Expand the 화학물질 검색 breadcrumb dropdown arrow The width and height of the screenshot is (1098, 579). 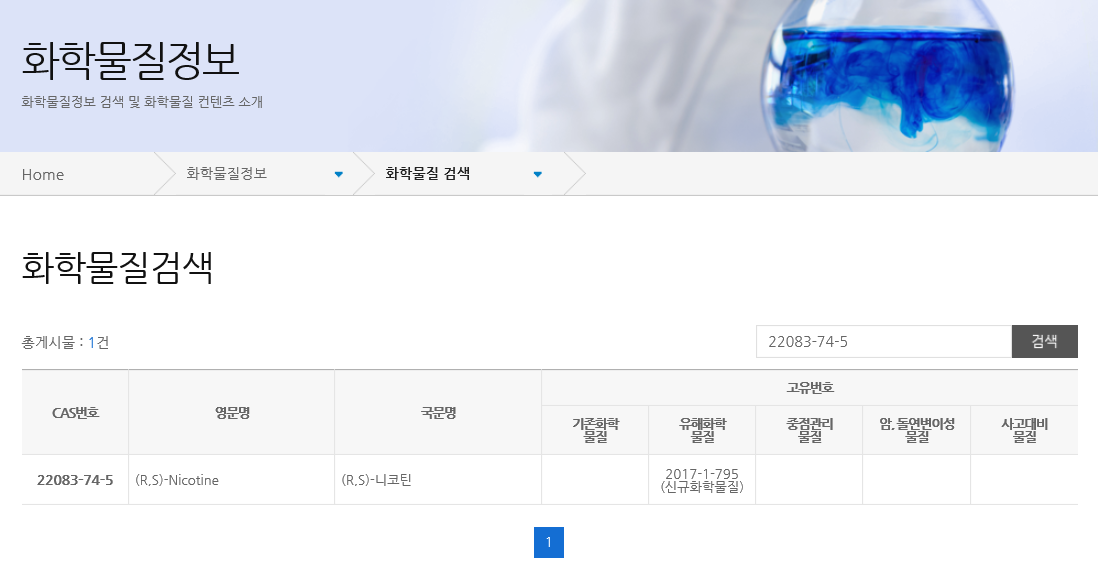click(538, 174)
